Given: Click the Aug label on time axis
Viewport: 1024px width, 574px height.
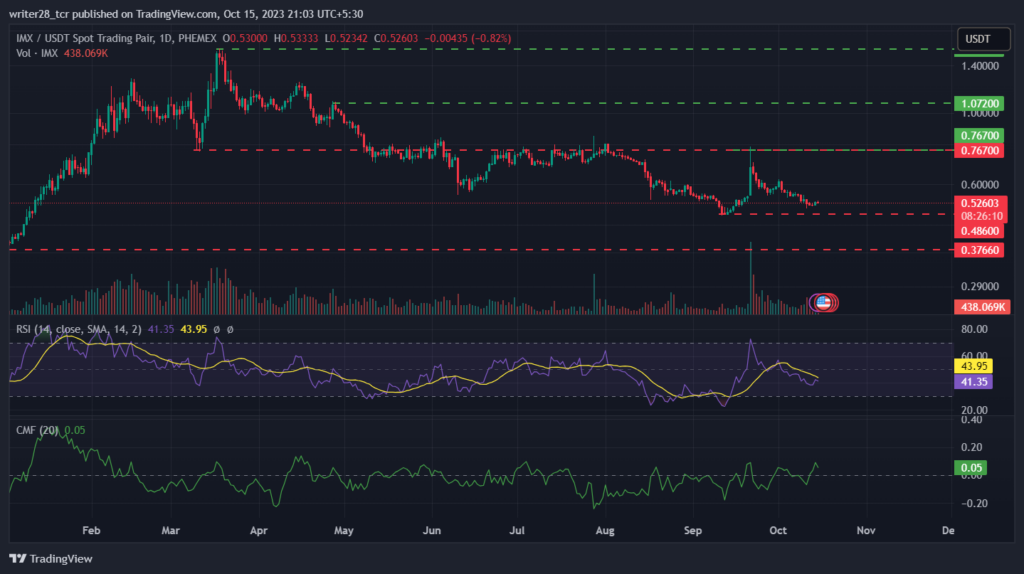Looking at the screenshot, I should [605, 530].
